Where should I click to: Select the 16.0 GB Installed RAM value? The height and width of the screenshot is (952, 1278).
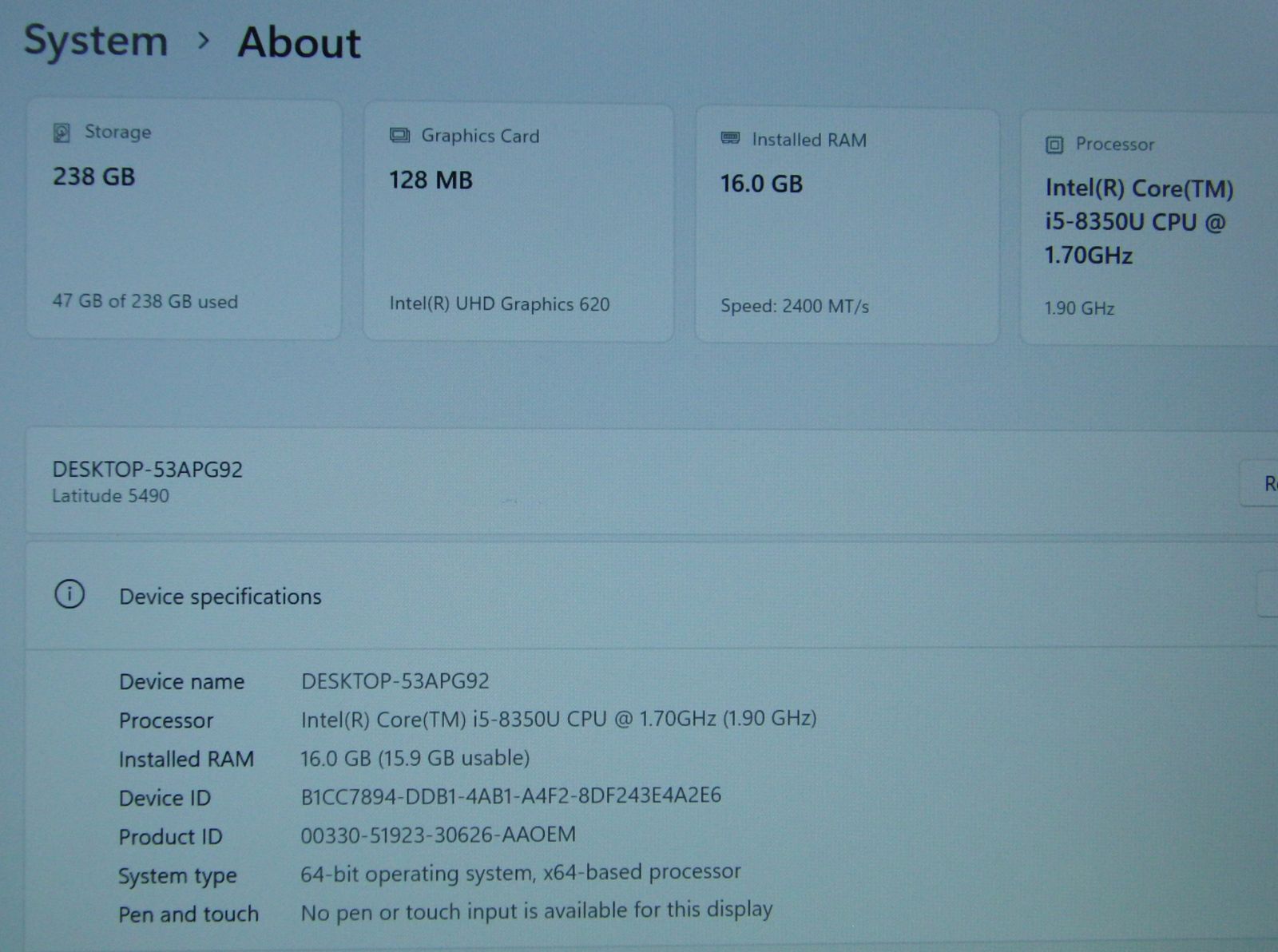[761, 184]
